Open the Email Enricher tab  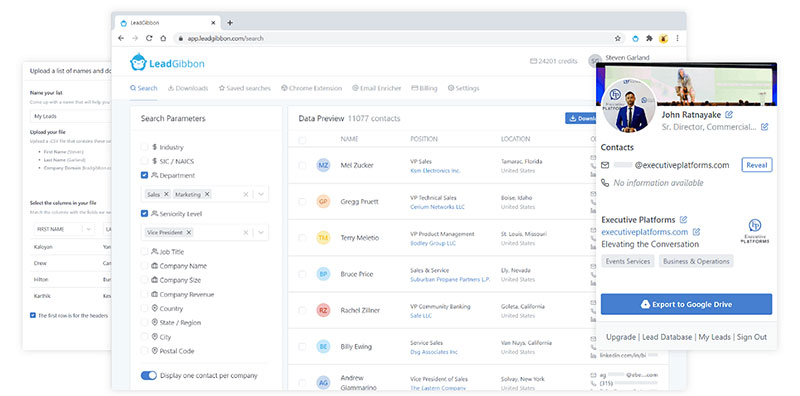tap(377, 88)
